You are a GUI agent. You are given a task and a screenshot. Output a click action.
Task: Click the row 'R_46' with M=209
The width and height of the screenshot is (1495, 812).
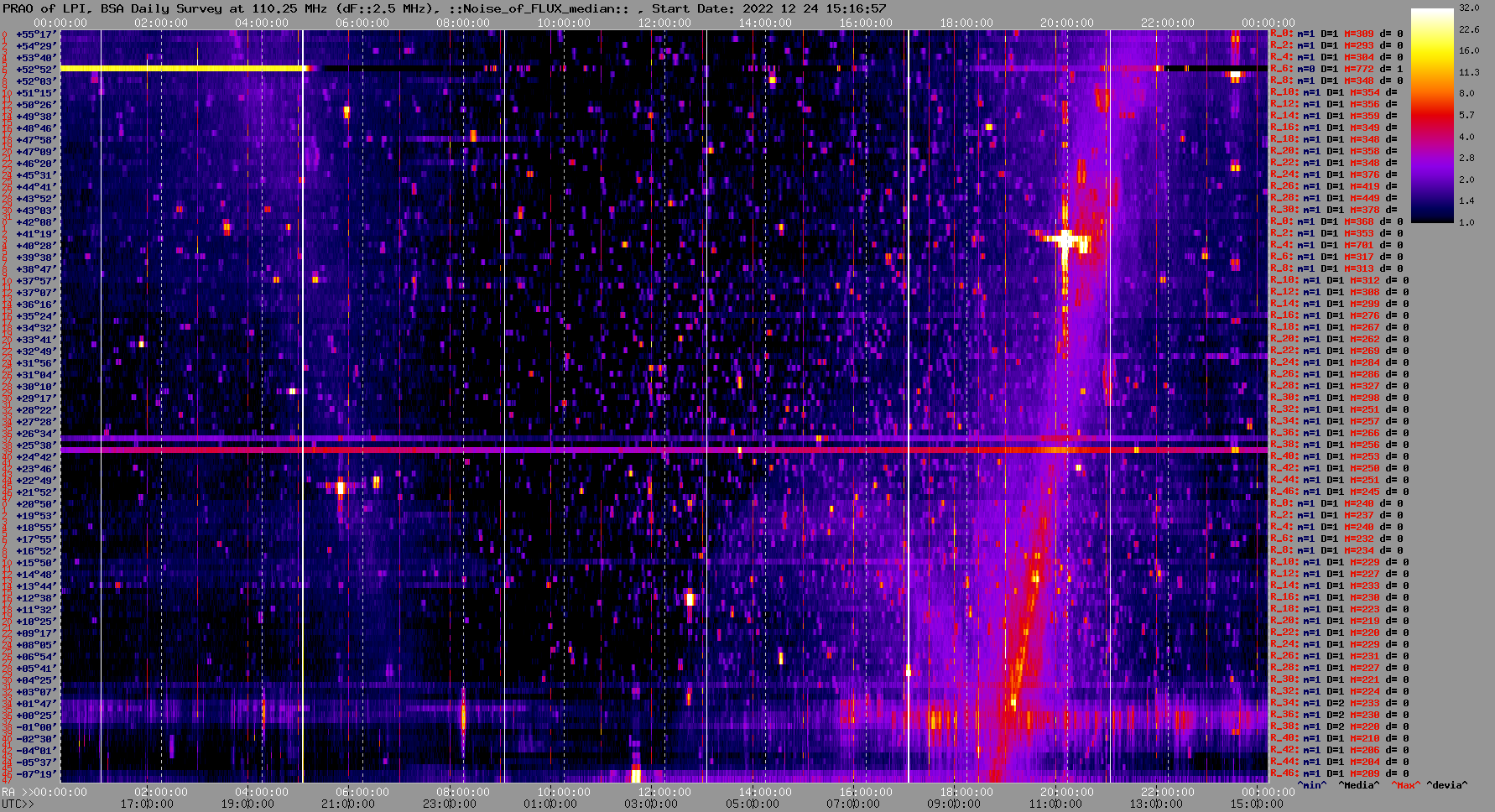[x=1340, y=773]
